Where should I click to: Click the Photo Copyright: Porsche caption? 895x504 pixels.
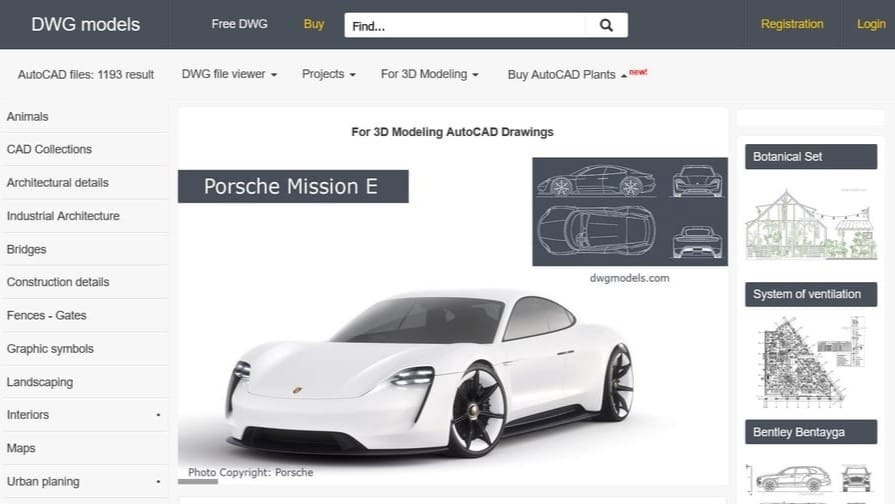pyautogui.click(x=251, y=472)
